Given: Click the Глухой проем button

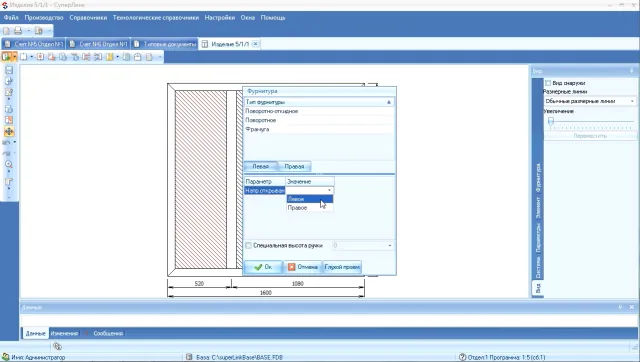Looking at the screenshot, I should (342, 267).
